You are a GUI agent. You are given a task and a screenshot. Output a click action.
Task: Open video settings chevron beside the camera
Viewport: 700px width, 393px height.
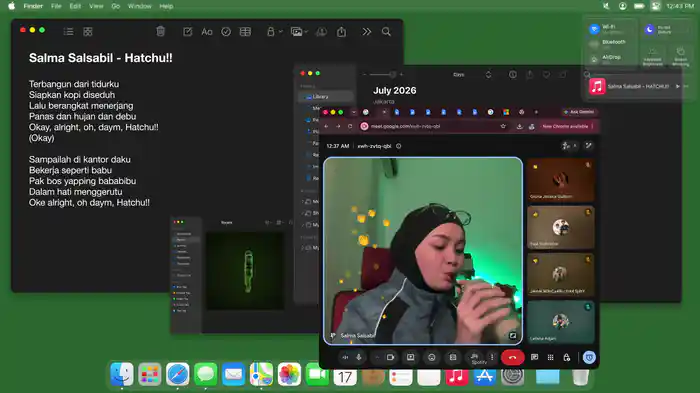[377, 357]
